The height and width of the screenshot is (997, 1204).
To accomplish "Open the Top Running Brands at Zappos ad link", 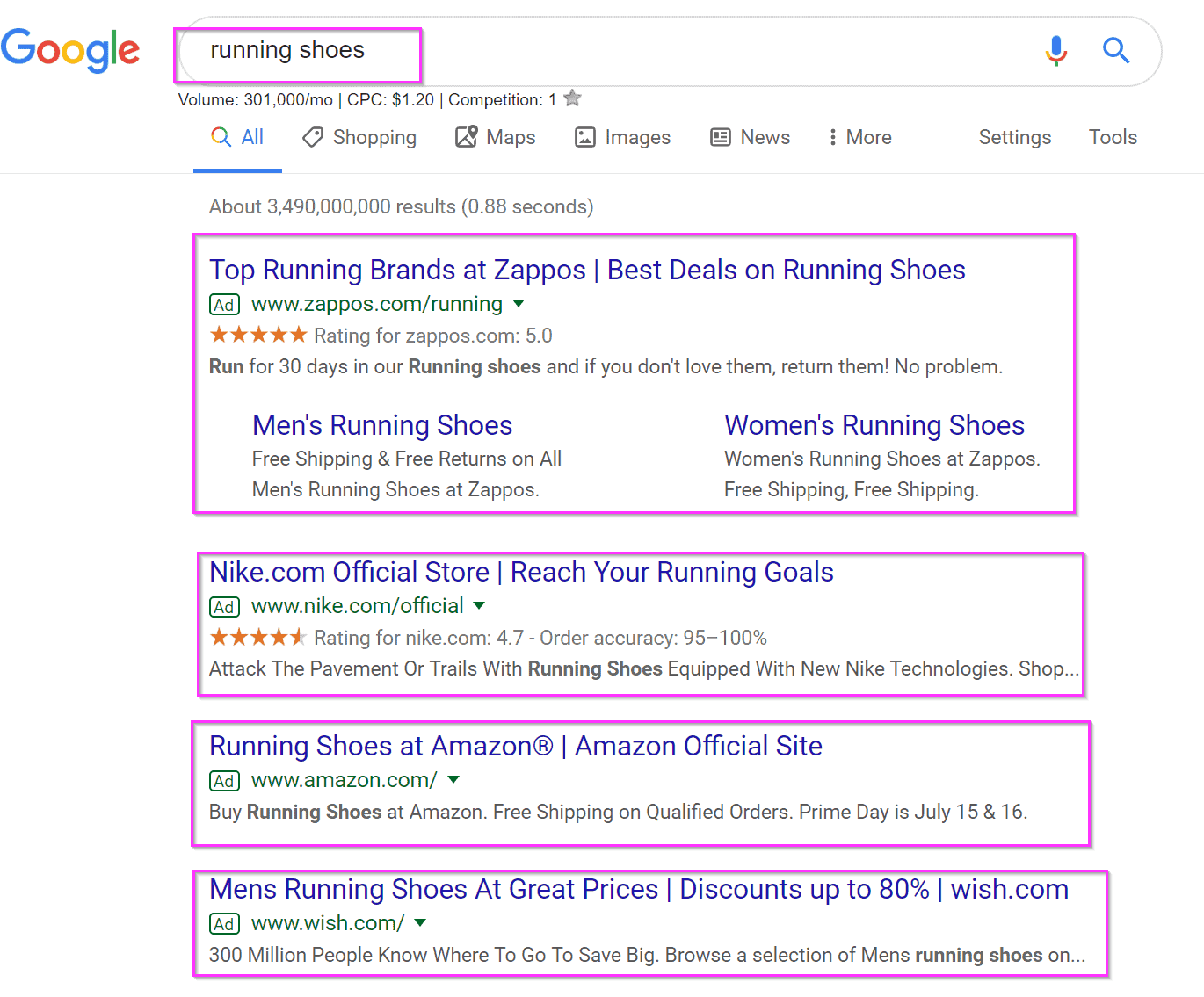I will coord(587,270).
